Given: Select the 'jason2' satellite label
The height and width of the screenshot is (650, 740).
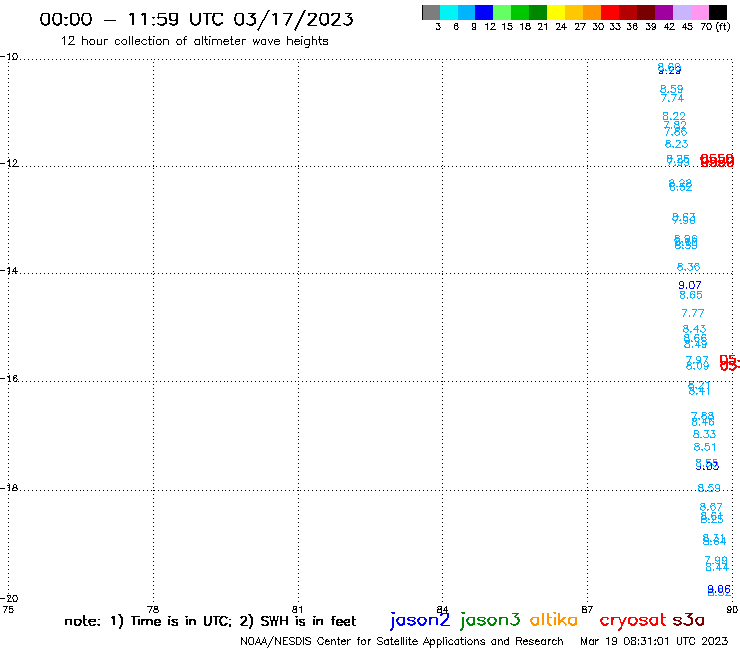Looking at the screenshot, I should tap(420, 620).
